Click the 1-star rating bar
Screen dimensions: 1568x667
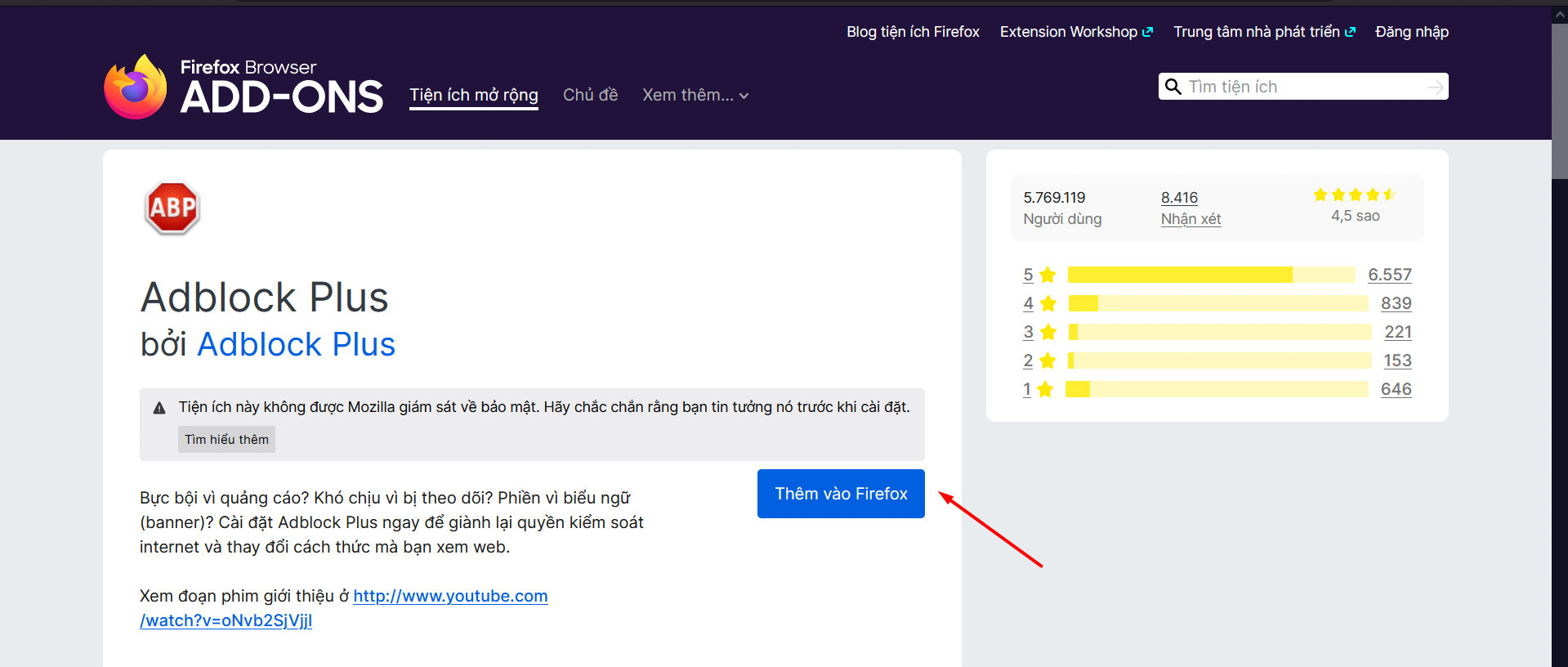pyautogui.click(x=1217, y=389)
